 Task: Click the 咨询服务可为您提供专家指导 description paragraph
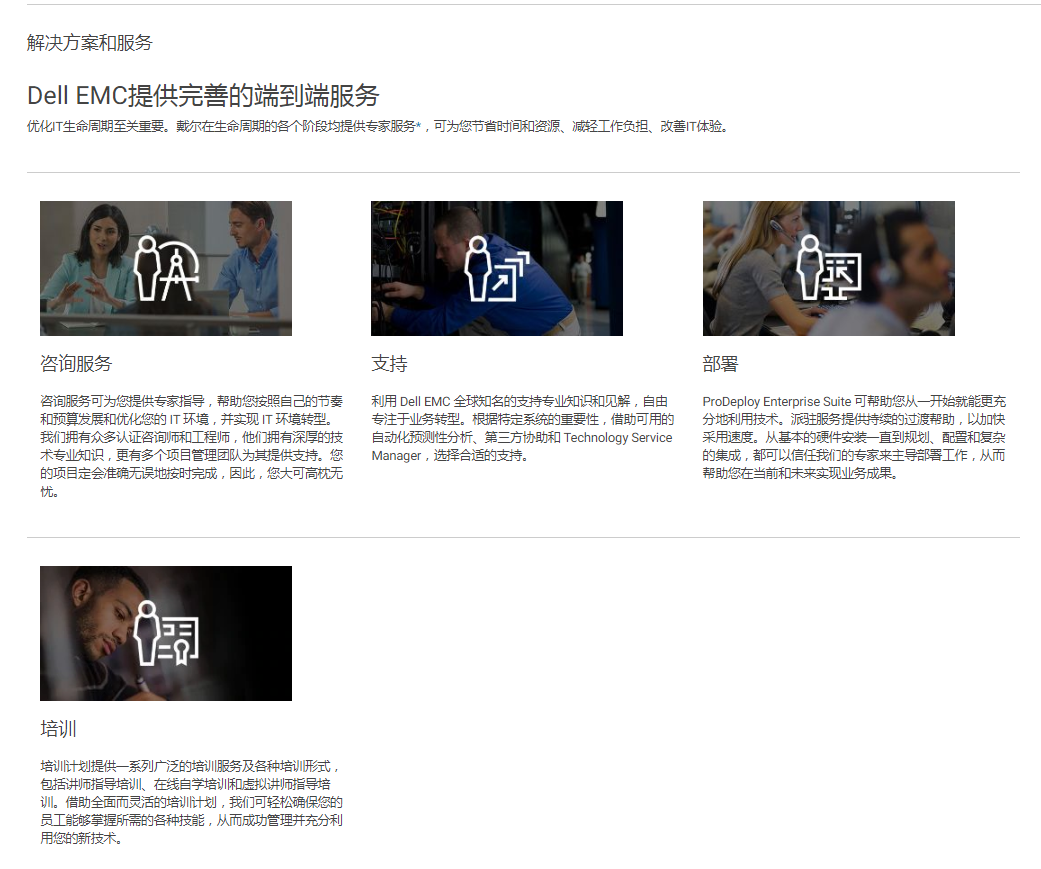pyautogui.click(x=191, y=446)
